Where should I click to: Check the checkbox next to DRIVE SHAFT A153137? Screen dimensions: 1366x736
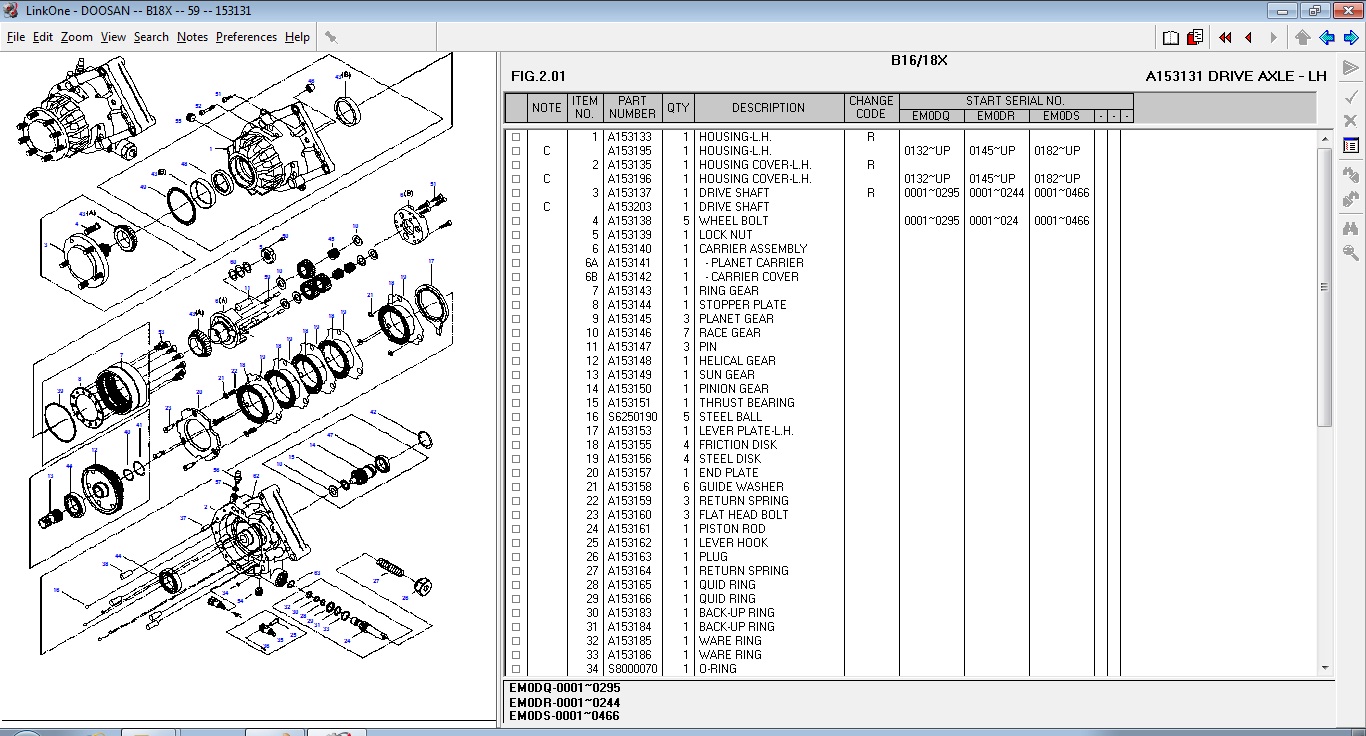tap(515, 193)
